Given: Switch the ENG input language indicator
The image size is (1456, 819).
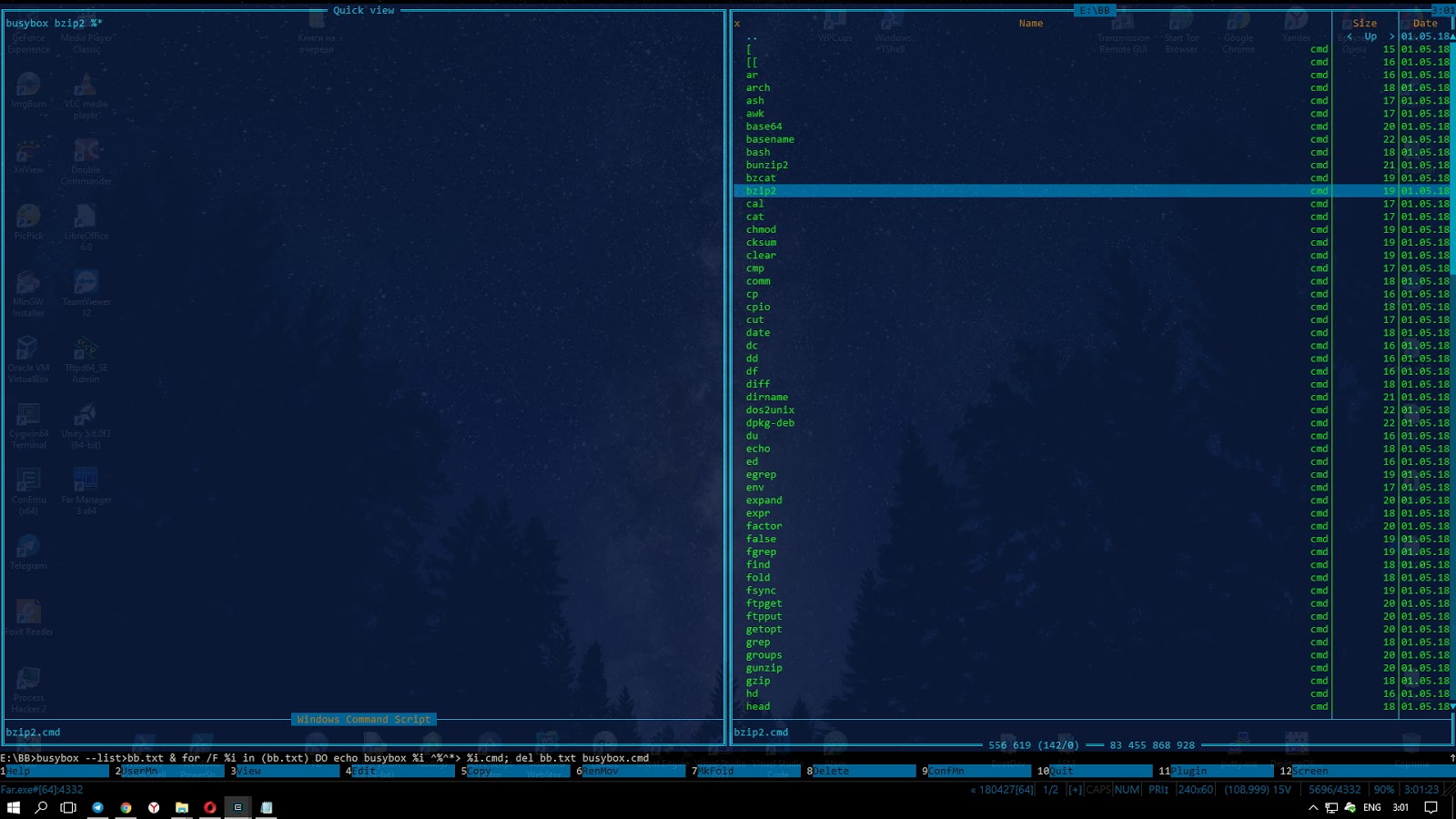Looking at the screenshot, I should click(x=1372, y=807).
